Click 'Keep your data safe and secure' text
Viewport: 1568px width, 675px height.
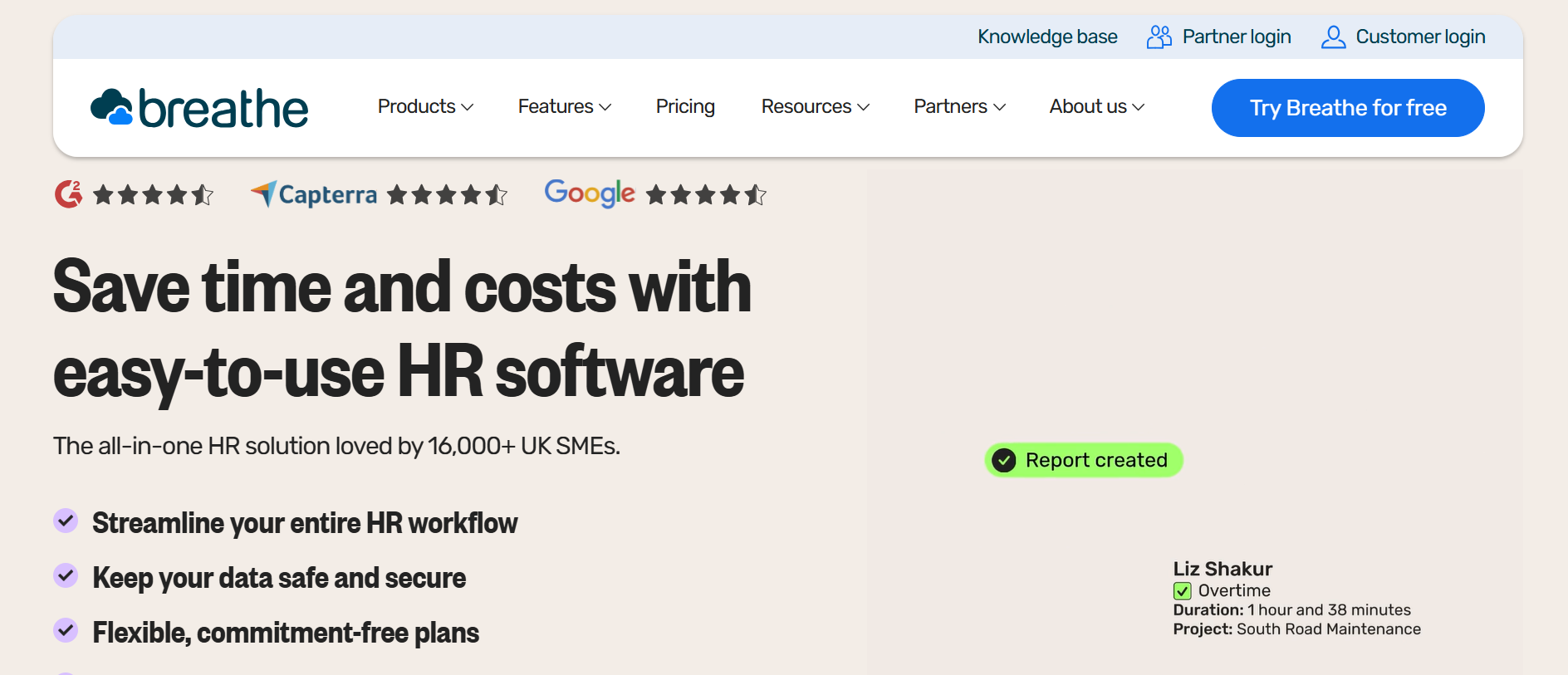[x=279, y=578]
